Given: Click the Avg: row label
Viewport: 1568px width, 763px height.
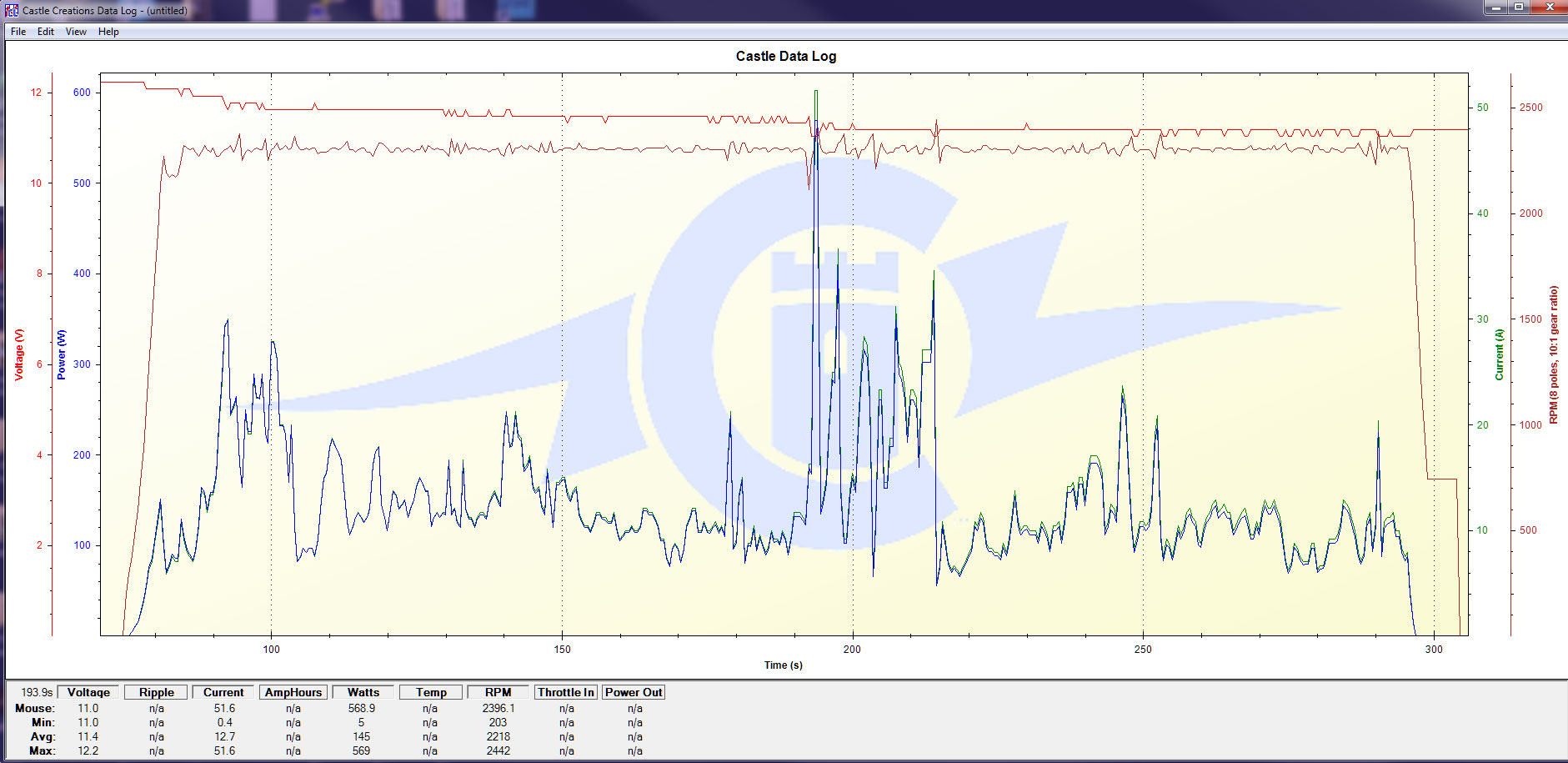Looking at the screenshot, I should coord(43,736).
